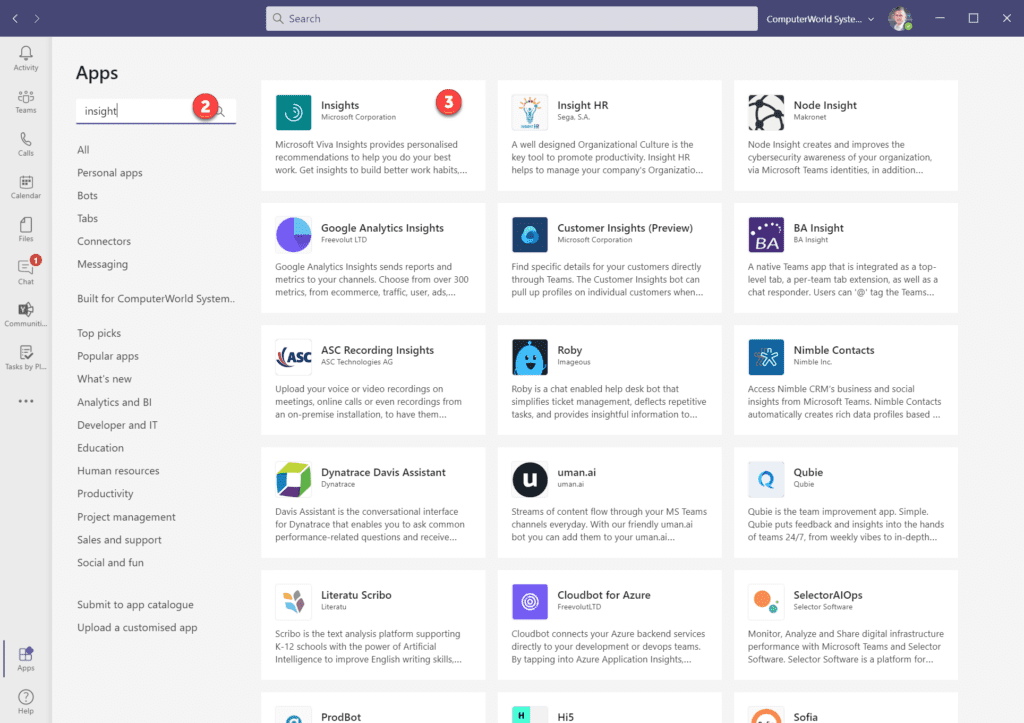The height and width of the screenshot is (723, 1024).
Task: Open the Google Analytics Insights title
Action: pyautogui.click(x=382, y=228)
